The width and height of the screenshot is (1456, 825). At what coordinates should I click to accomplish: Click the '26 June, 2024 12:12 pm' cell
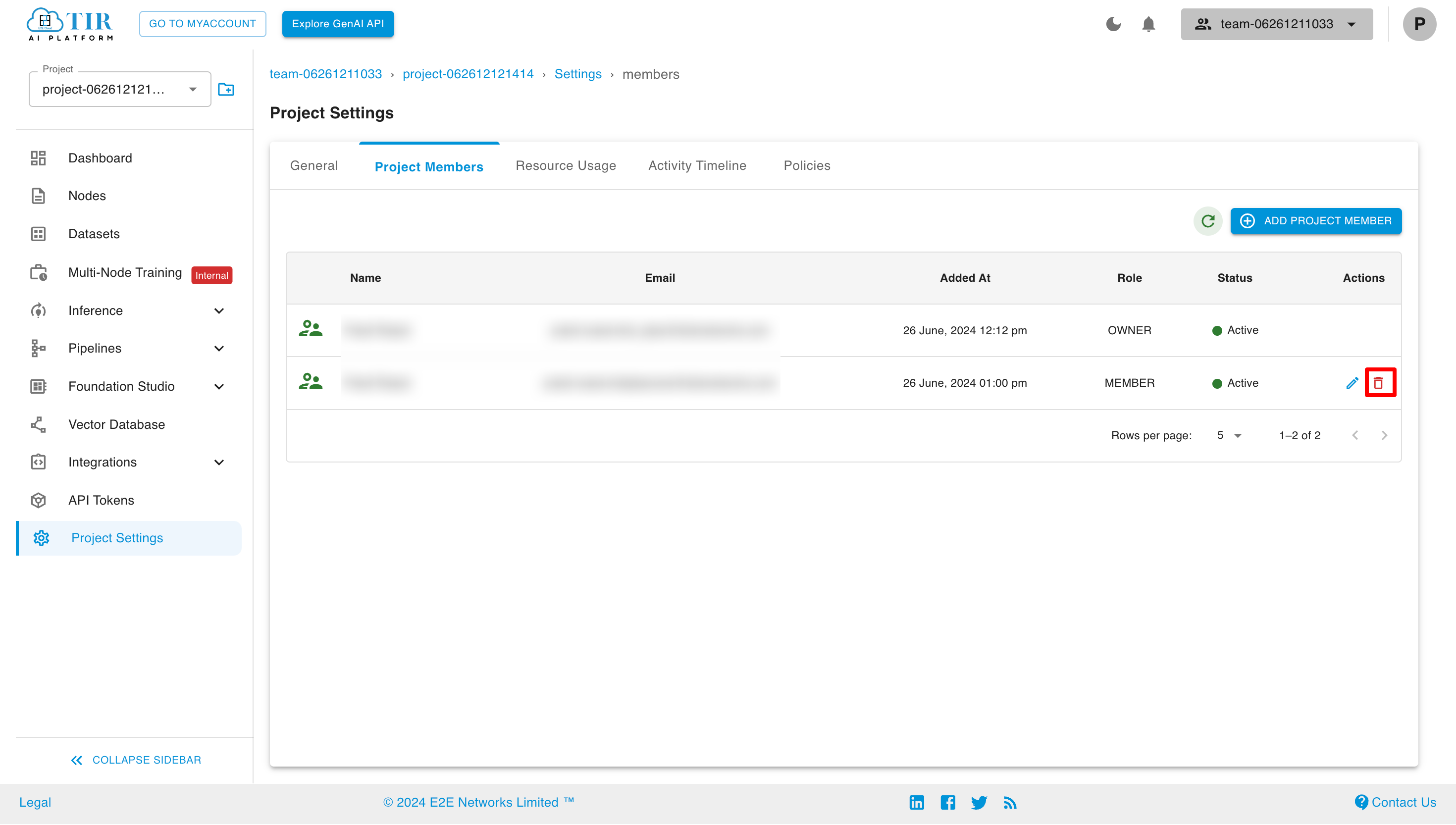[x=965, y=330]
